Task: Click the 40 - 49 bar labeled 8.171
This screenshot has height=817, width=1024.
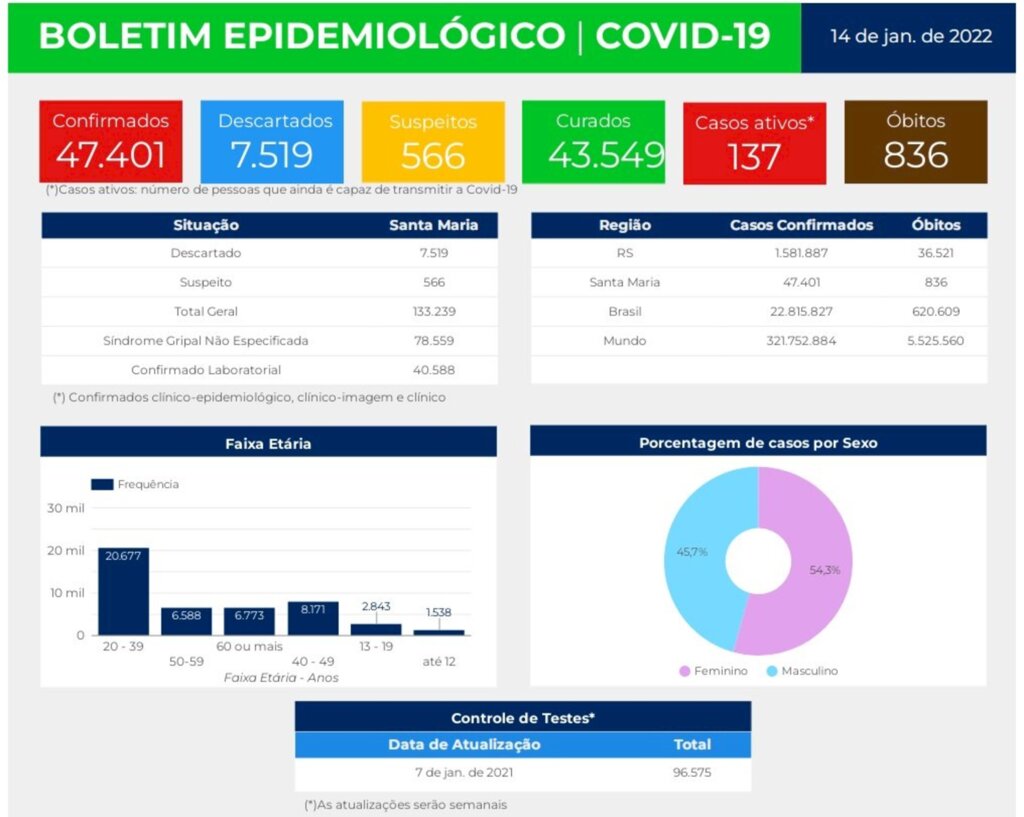Action: [x=313, y=618]
